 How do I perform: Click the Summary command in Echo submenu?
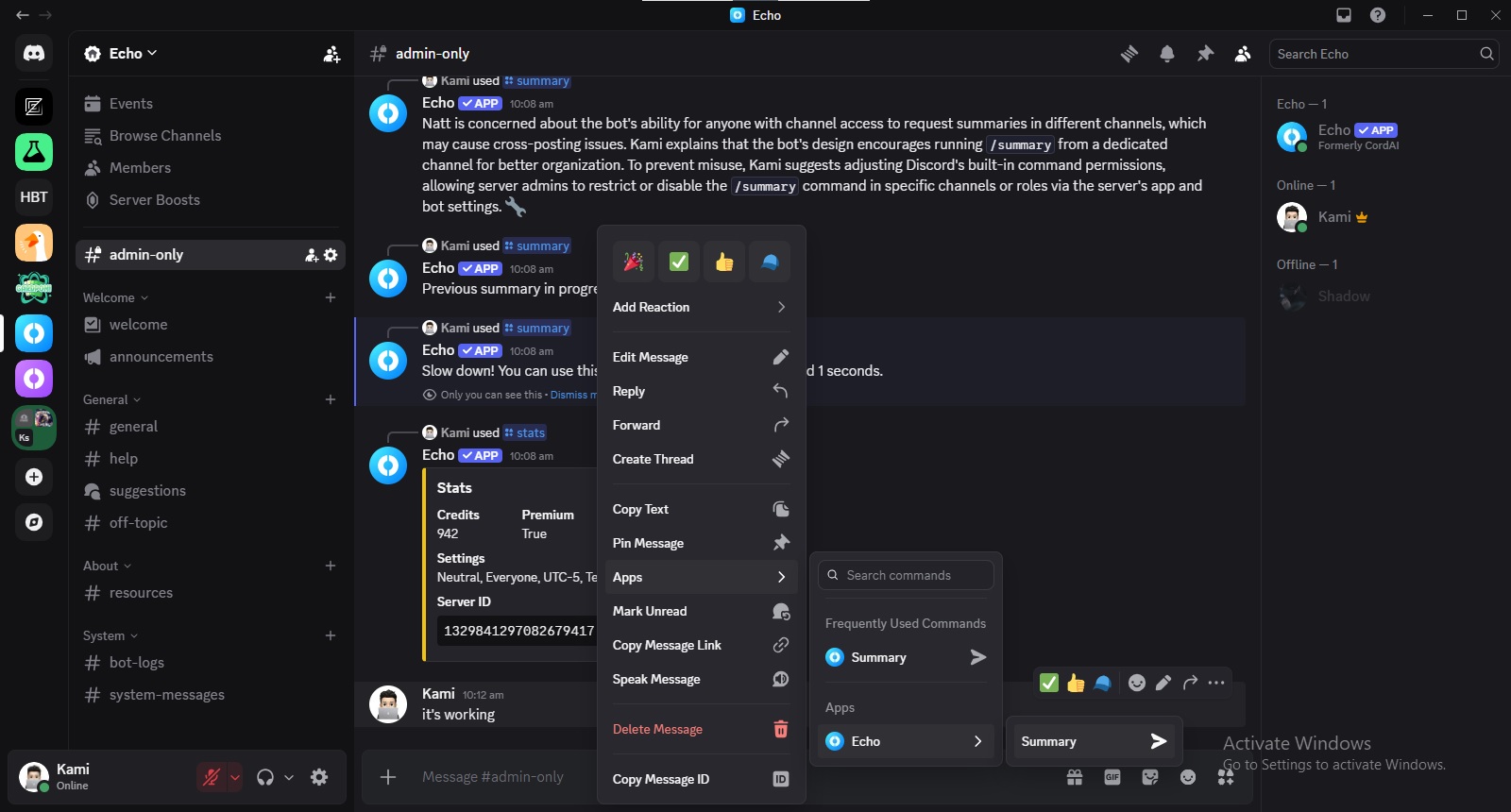coord(1094,741)
